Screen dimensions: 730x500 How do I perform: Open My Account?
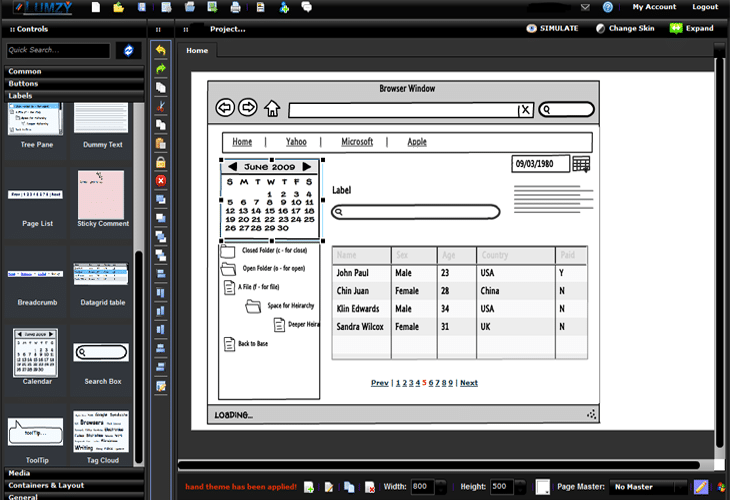(654, 7)
